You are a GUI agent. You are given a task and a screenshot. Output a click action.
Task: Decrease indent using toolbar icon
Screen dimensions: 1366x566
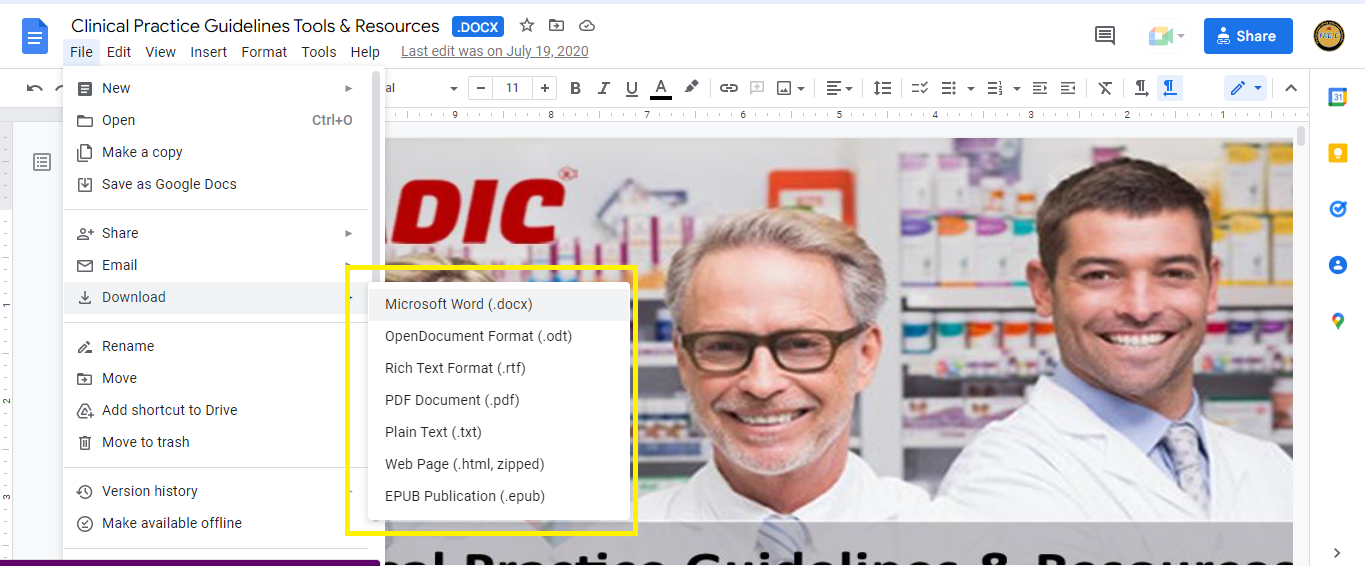coord(1040,88)
